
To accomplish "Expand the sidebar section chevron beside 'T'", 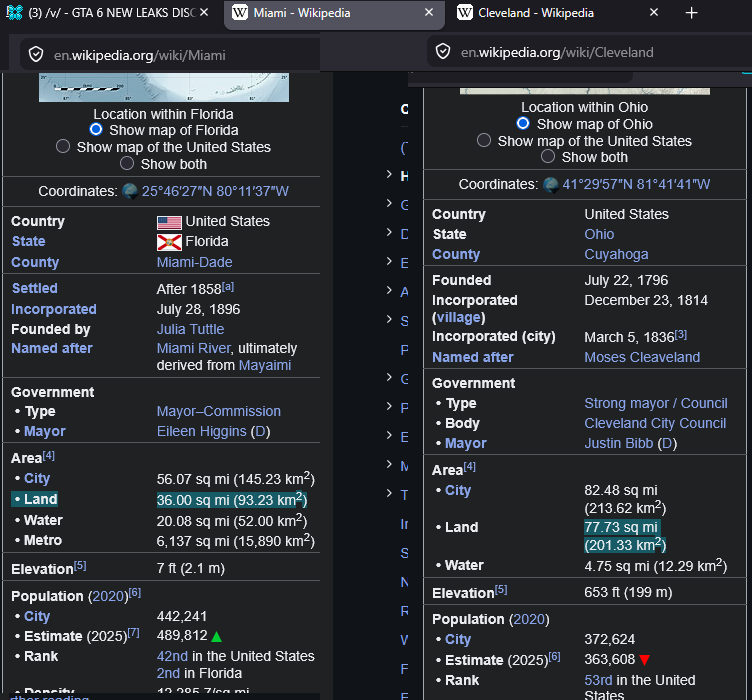I will click(x=389, y=493).
